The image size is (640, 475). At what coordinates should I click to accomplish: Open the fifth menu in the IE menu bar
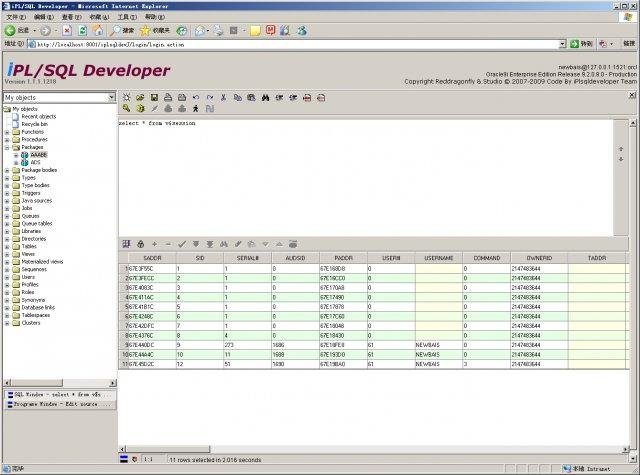pos(127,17)
